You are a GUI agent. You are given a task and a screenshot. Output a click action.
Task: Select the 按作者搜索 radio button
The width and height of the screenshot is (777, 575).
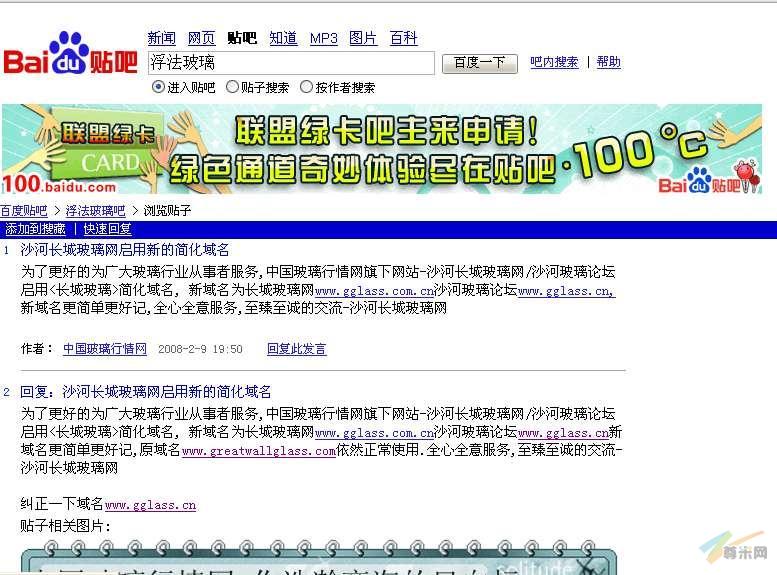(306, 87)
